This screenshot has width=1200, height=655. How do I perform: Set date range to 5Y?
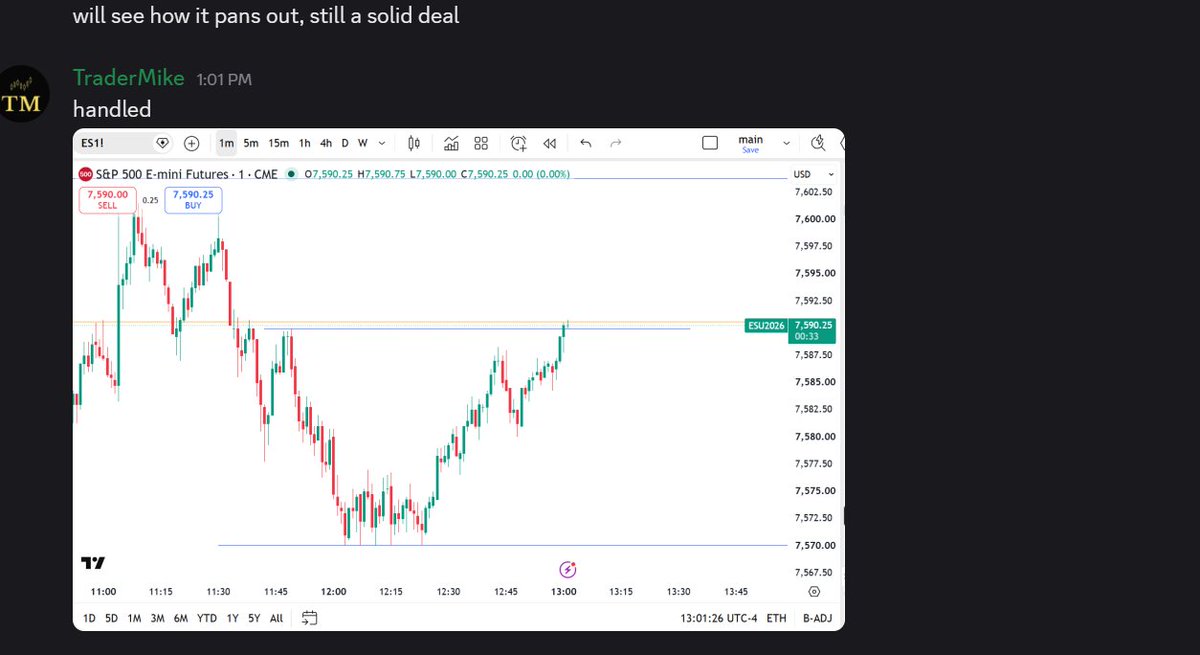click(x=254, y=618)
